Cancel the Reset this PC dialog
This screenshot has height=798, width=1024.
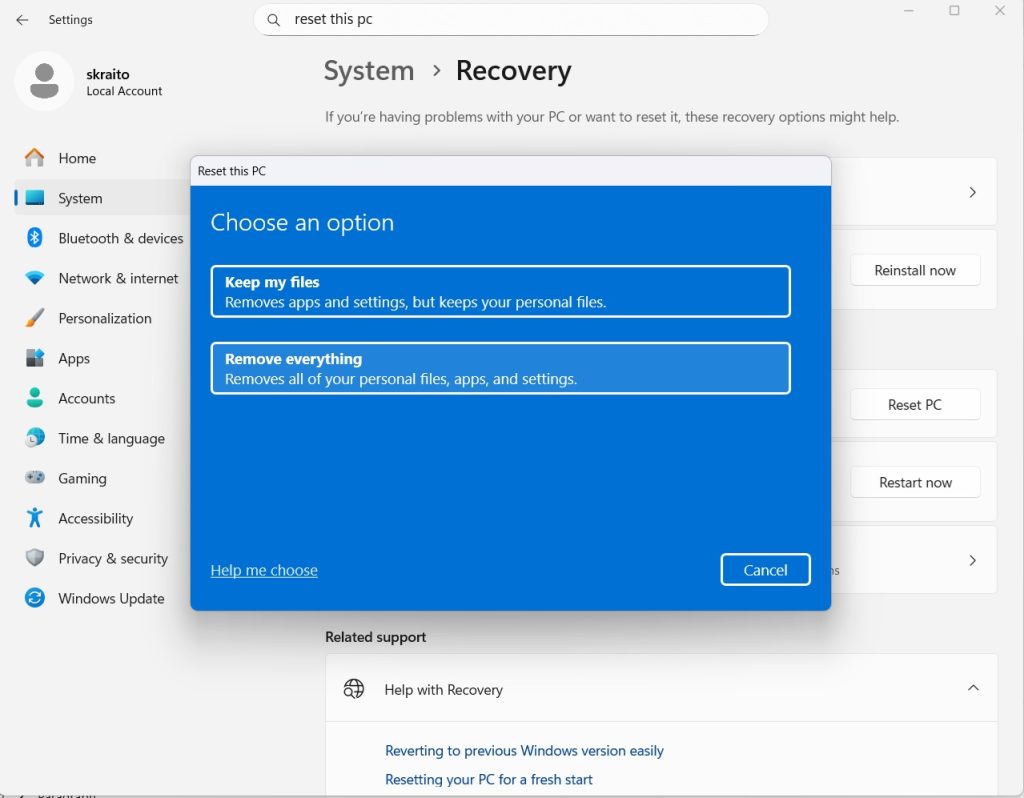765,569
